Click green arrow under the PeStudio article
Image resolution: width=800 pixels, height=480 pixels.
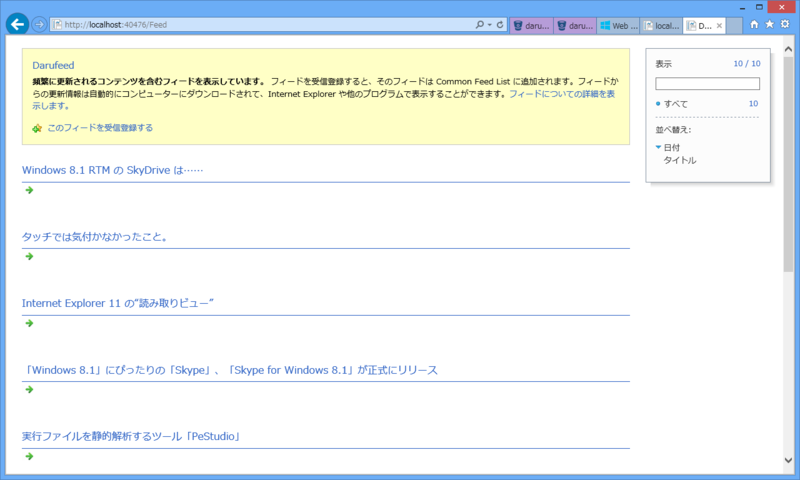pos(29,456)
